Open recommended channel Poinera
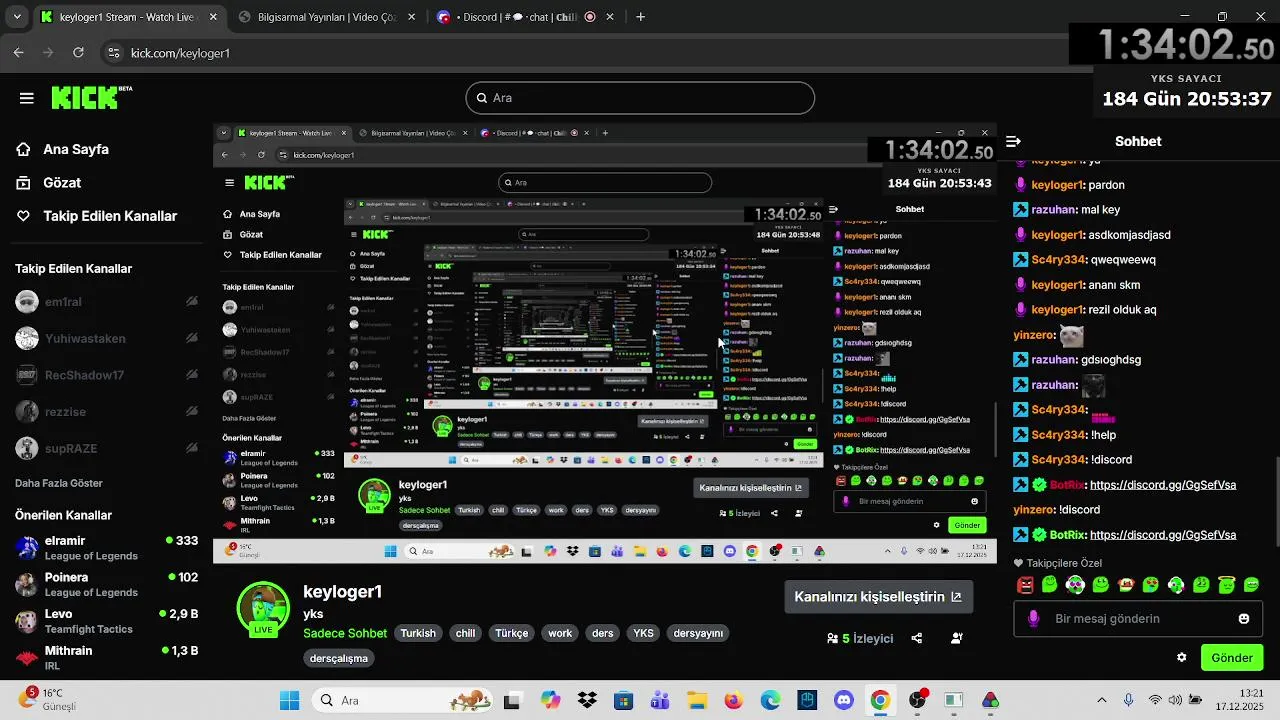Viewport: 1280px width, 720px height. (x=107, y=584)
